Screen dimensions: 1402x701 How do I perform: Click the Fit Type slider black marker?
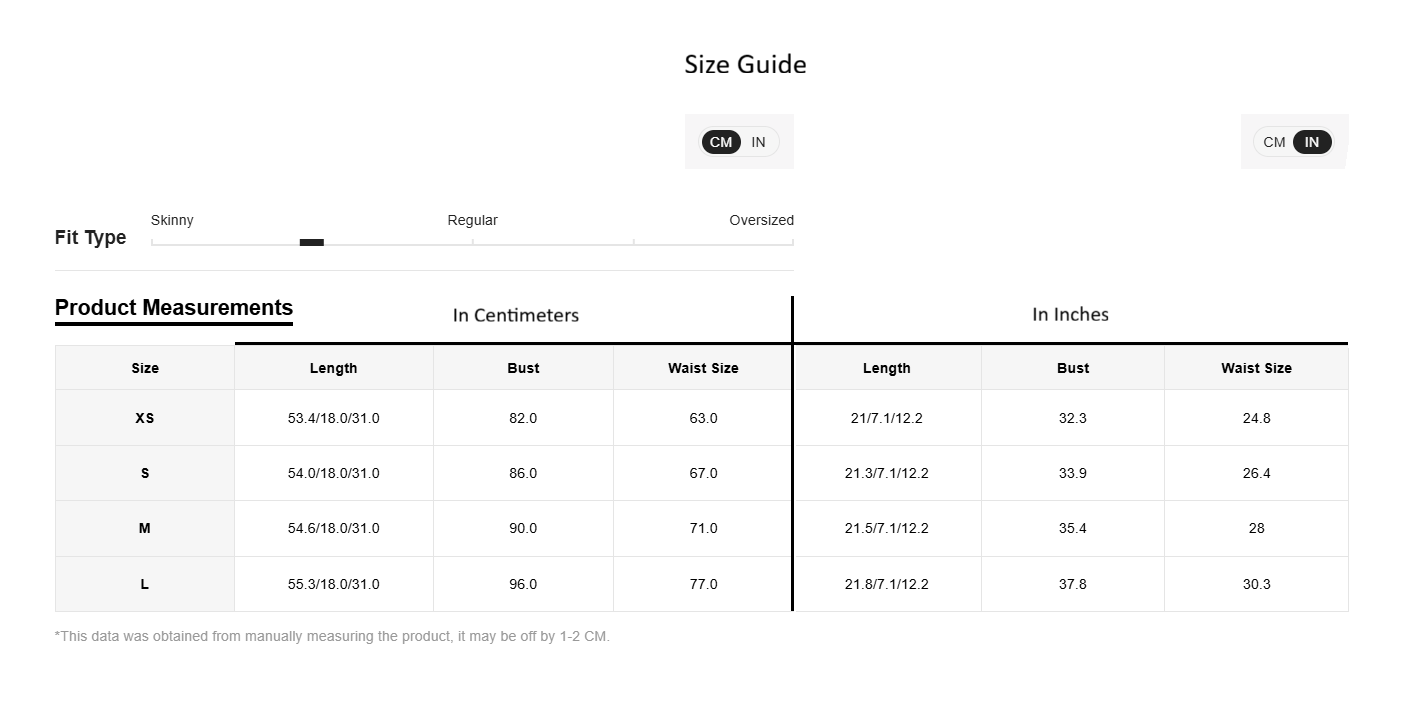tap(312, 242)
